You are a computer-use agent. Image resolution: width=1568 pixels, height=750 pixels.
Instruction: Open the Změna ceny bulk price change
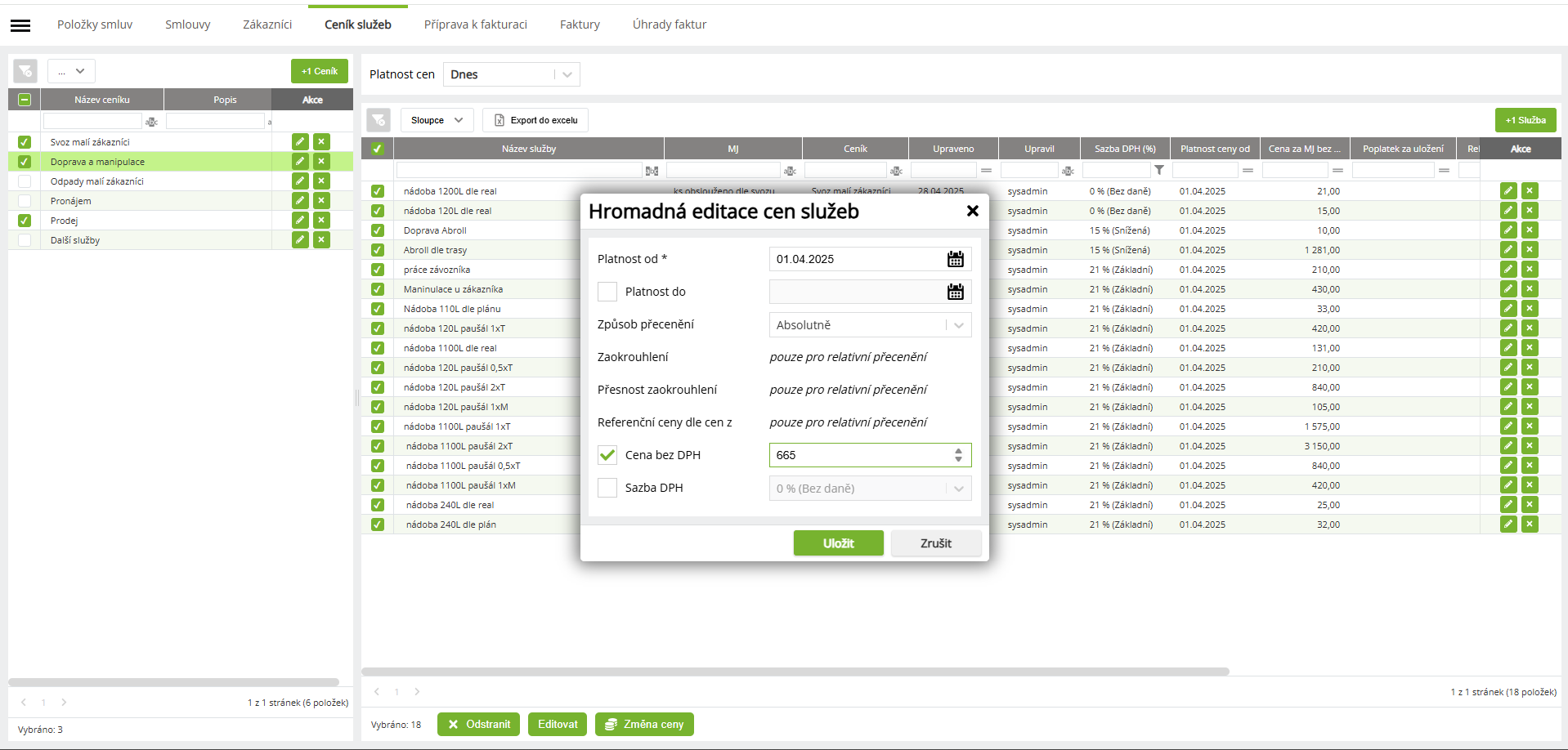coord(644,724)
